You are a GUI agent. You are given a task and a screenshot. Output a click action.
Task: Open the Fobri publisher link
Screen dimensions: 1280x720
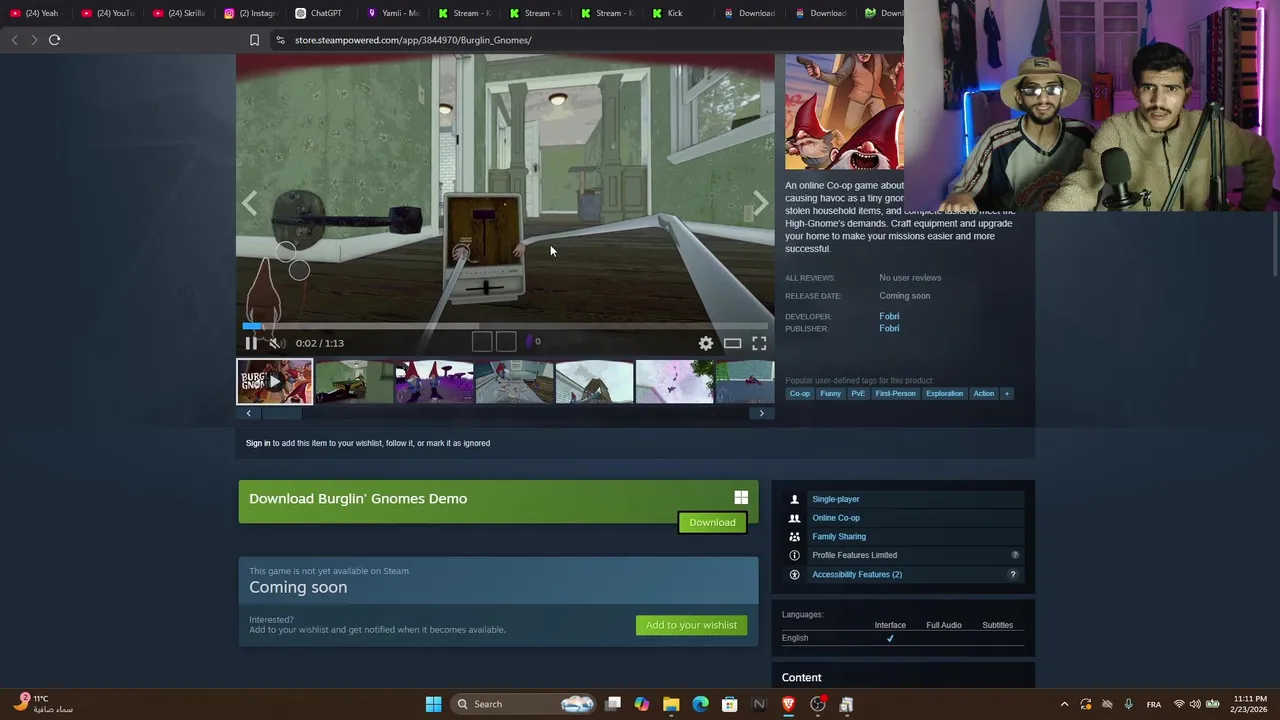tap(889, 328)
